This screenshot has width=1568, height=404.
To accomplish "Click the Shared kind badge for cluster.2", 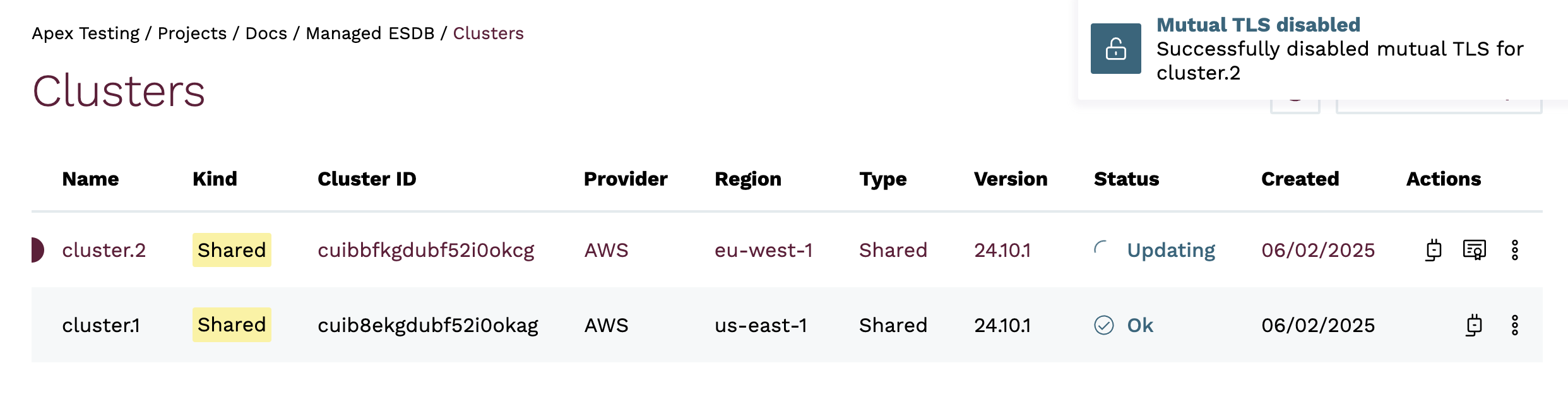I will [x=232, y=250].
